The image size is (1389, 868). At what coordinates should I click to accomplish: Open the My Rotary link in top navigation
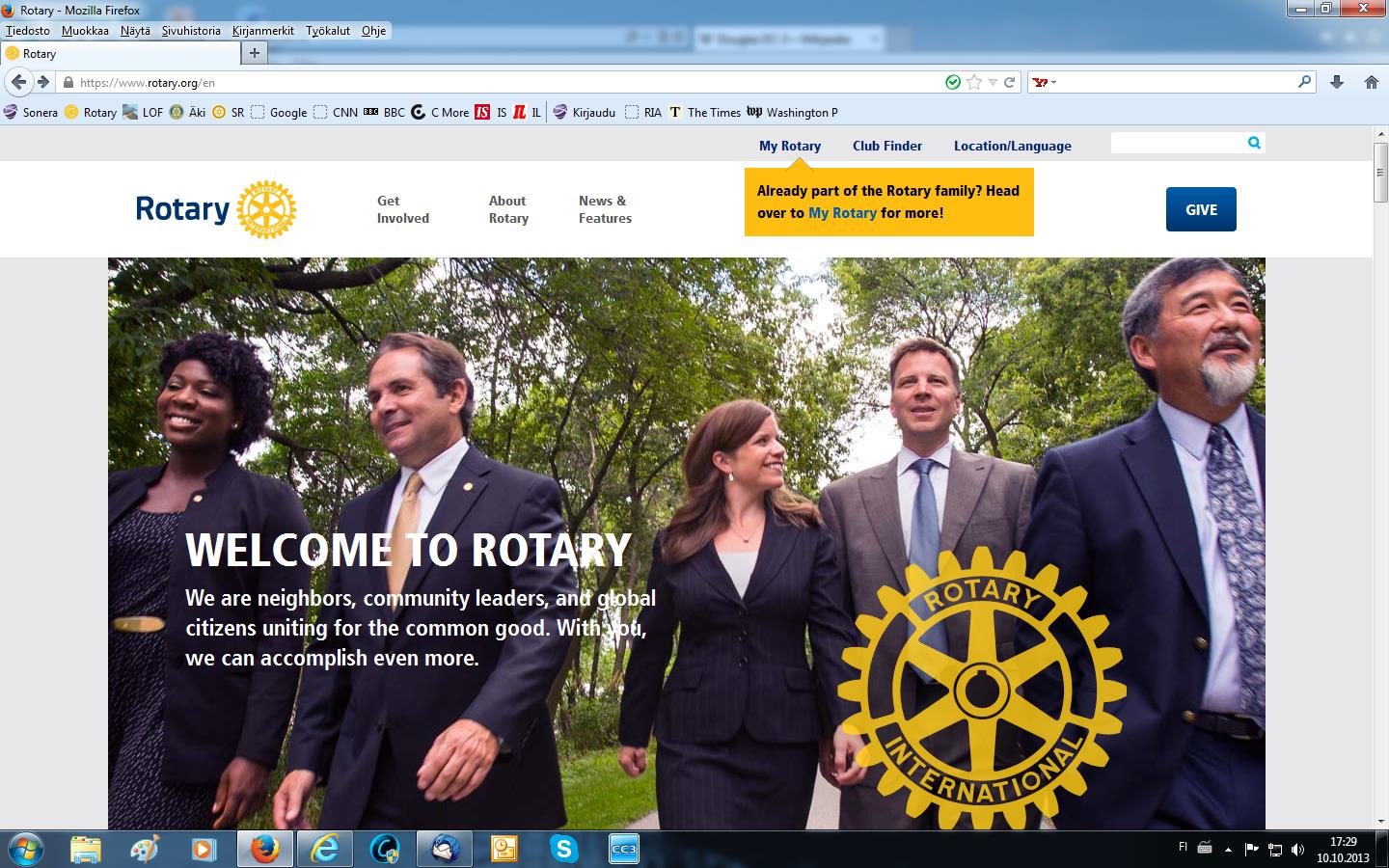[789, 146]
